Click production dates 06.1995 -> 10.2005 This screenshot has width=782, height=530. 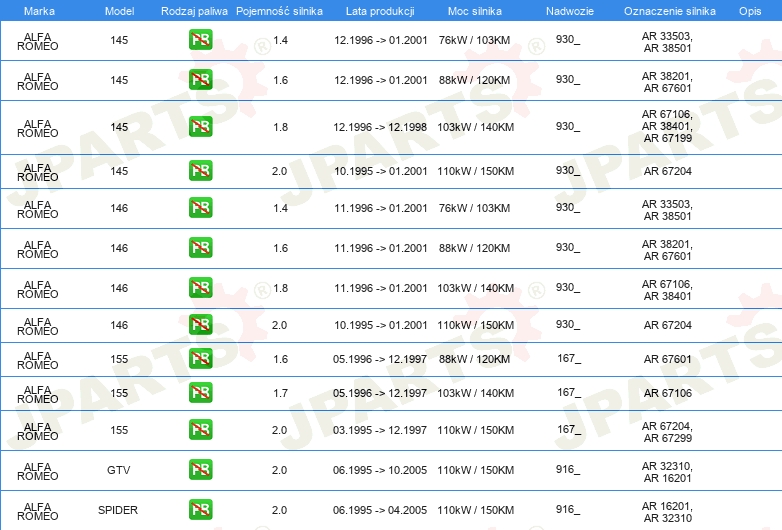(x=380, y=470)
